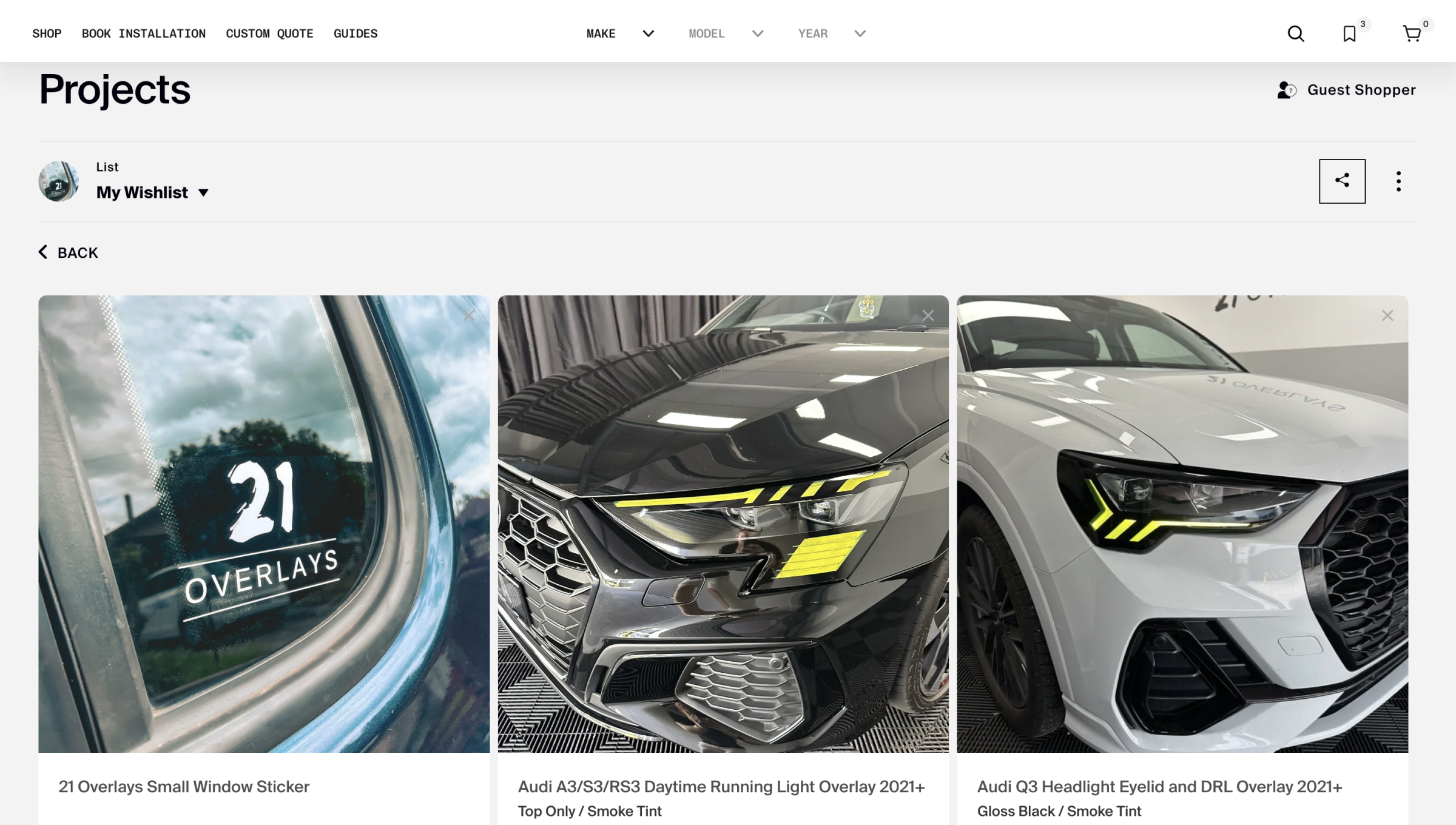
Task: Open Audi Q3 Headlight Eyelid product title
Action: click(x=1159, y=787)
